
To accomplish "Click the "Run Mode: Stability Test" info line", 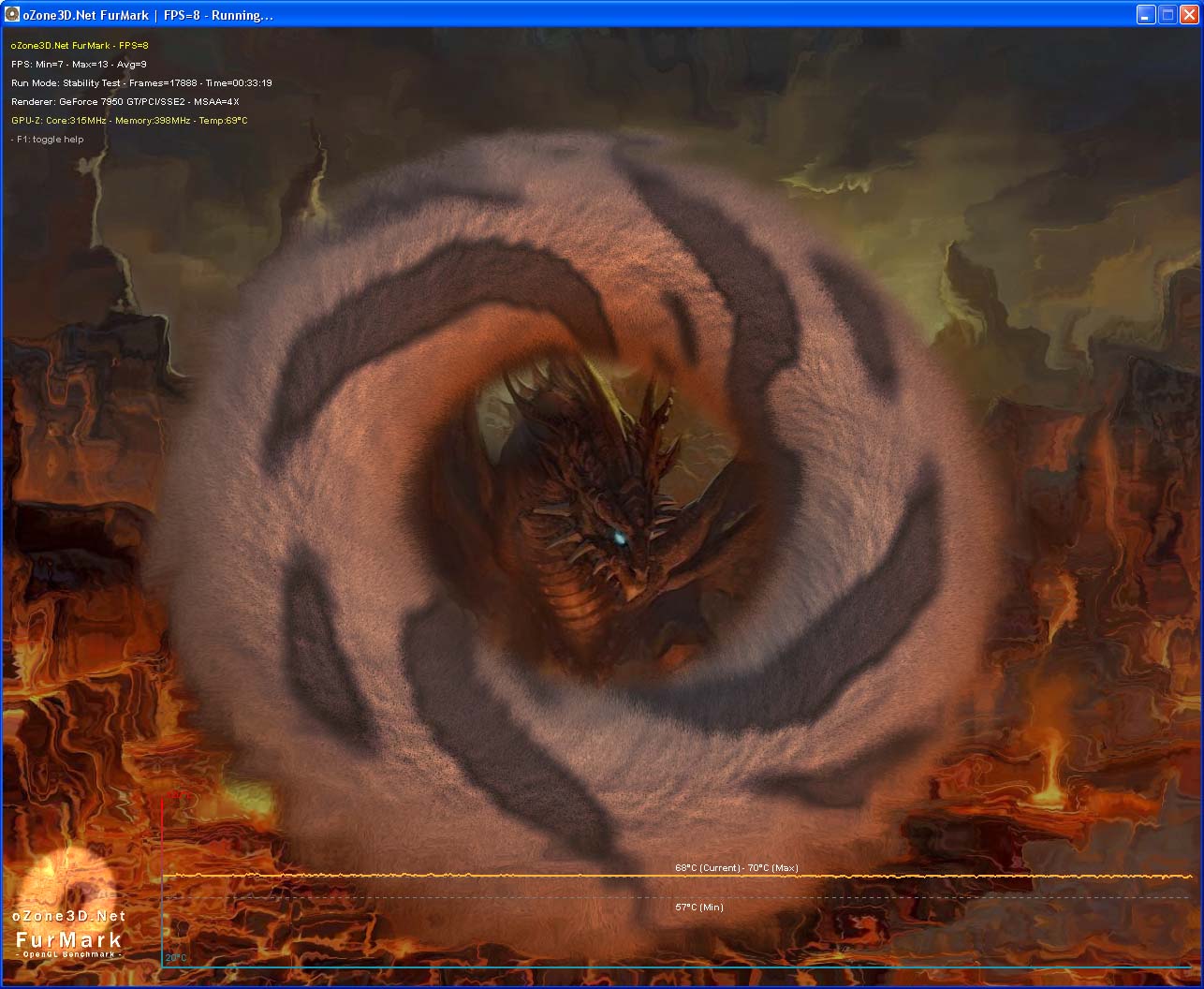I will 141,82.
